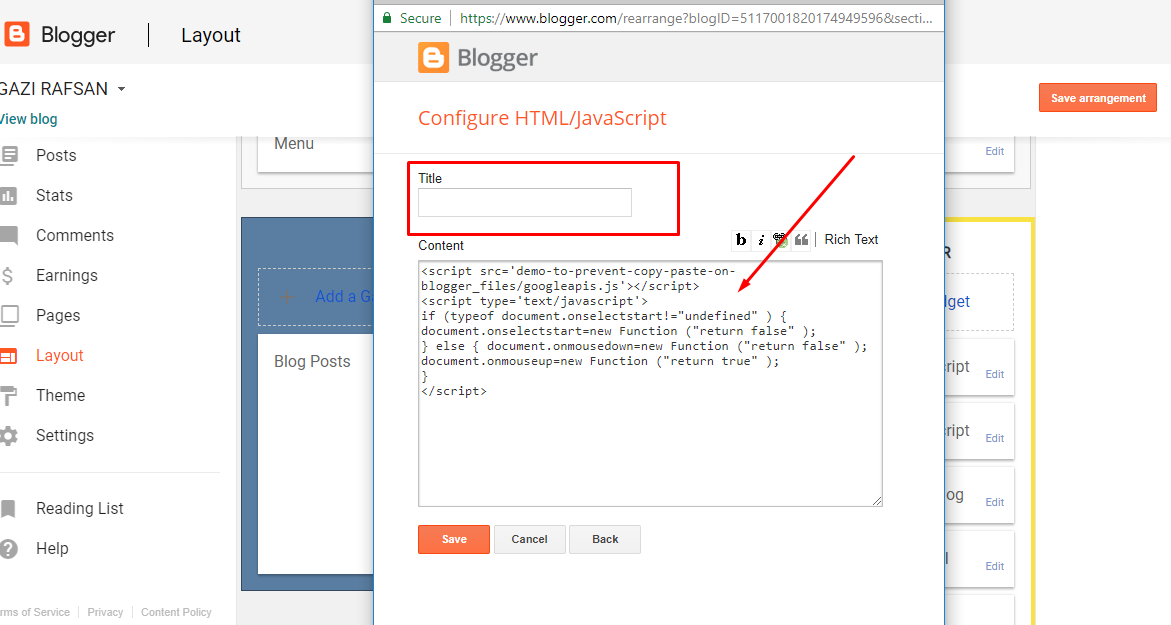Open the Terms of Service footer link

point(35,612)
